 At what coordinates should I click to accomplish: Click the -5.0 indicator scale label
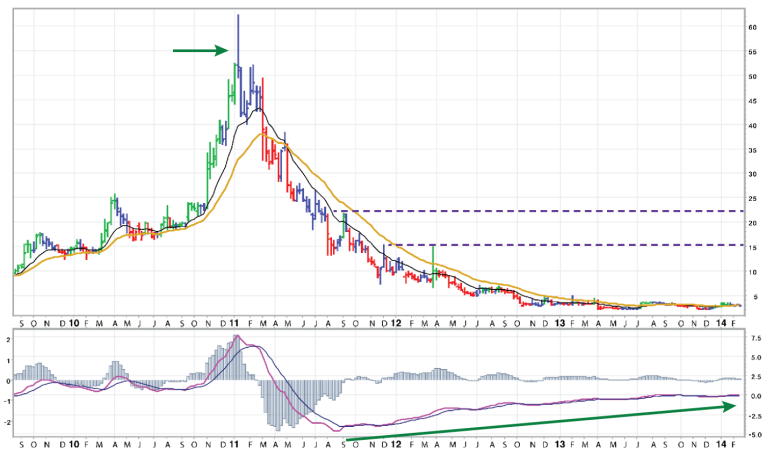755,435
